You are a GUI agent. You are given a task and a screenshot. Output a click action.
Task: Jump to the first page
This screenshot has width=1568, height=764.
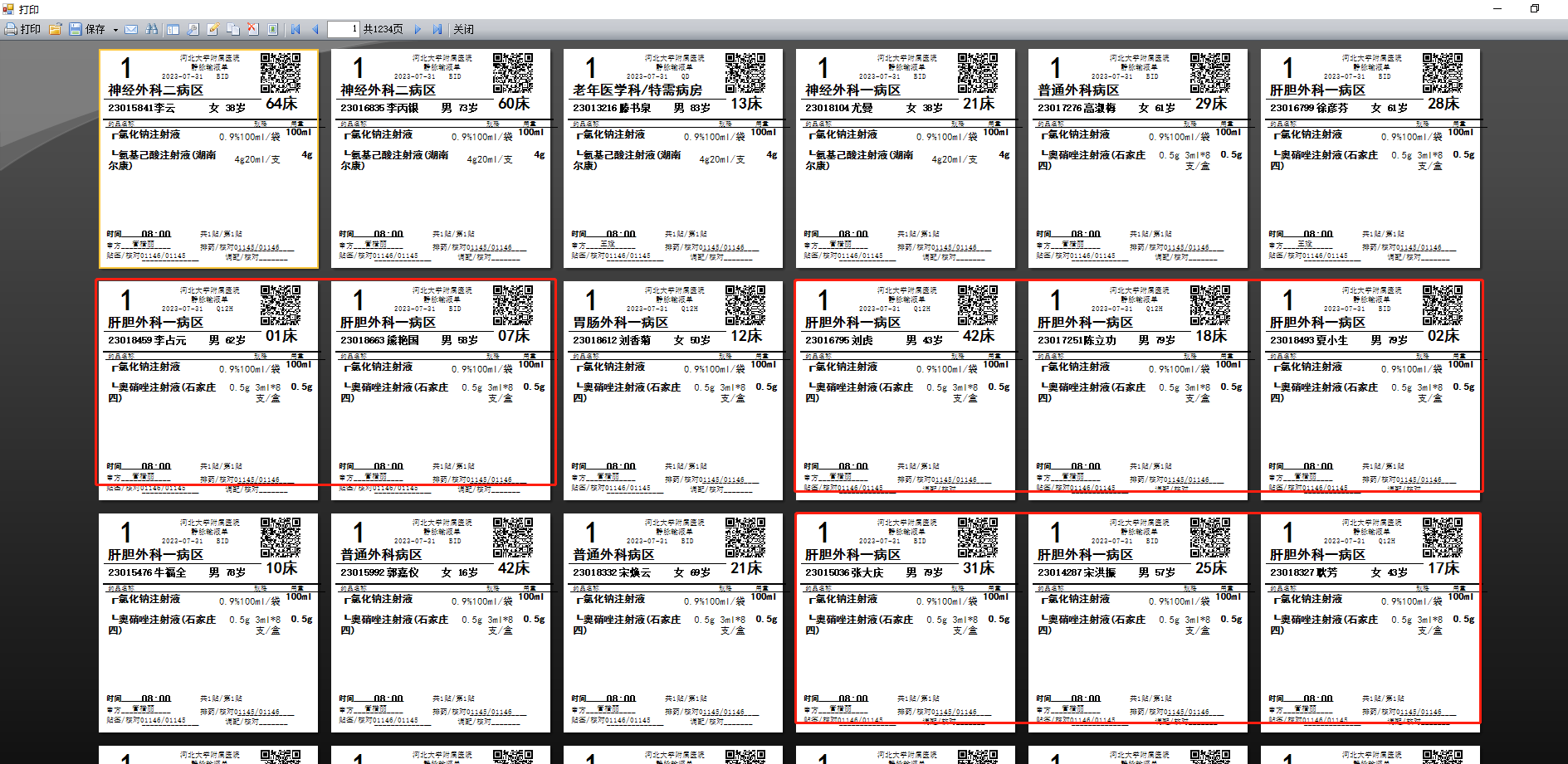[296, 29]
